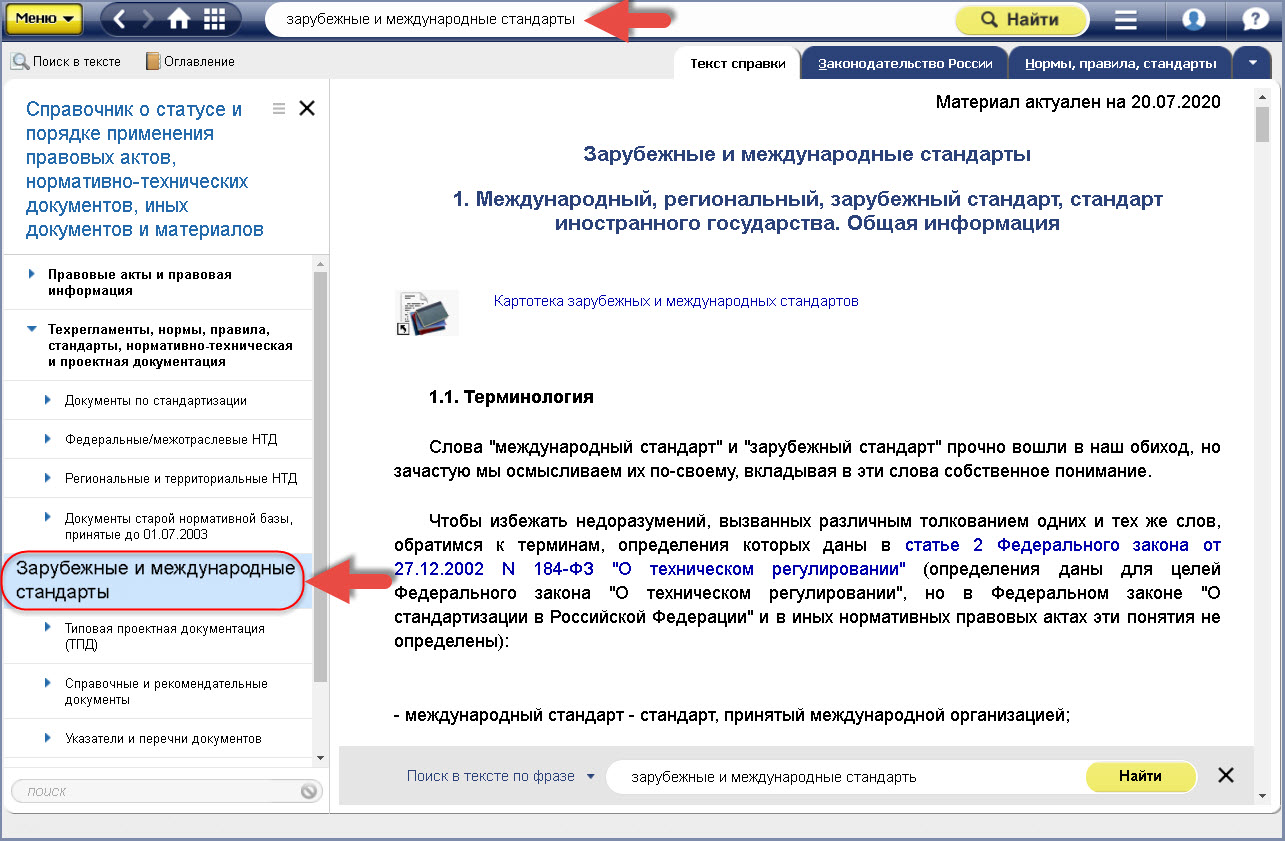Click the document vertical scrollbar thumb

[1263, 122]
